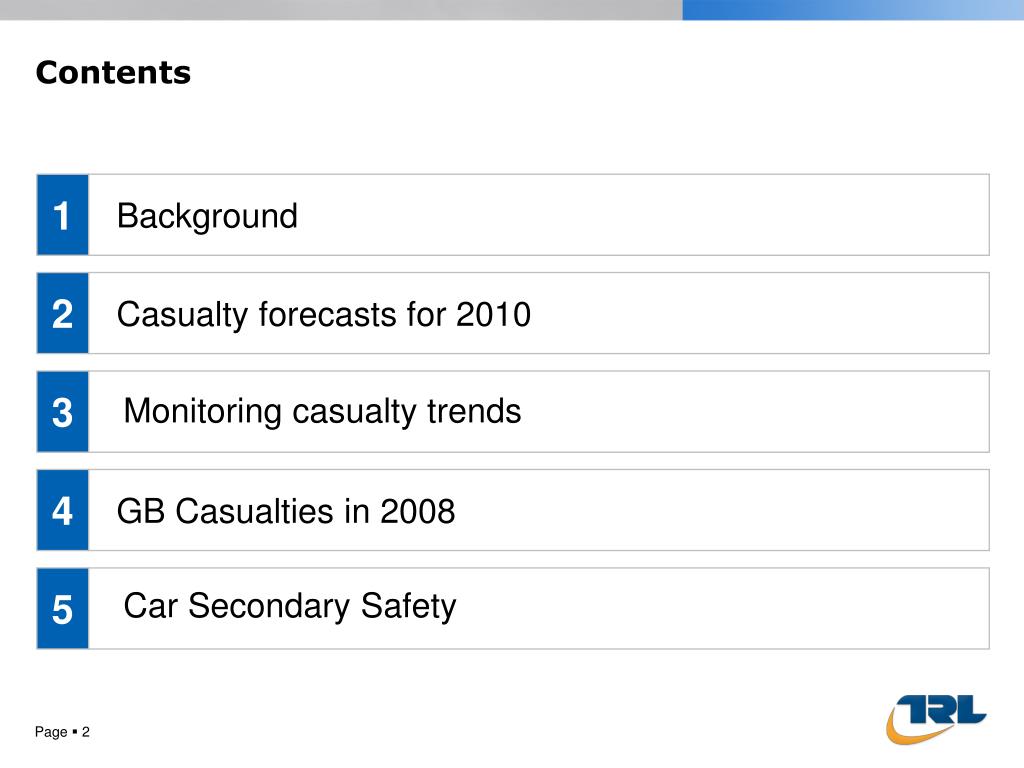Open GB Casualties in 2008 text
The height and width of the screenshot is (768, 1024).
click(286, 511)
